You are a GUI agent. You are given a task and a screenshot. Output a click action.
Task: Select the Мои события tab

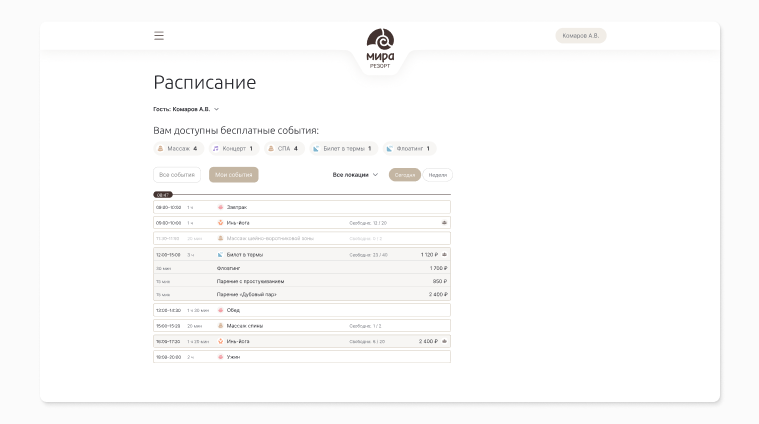click(x=234, y=175)
